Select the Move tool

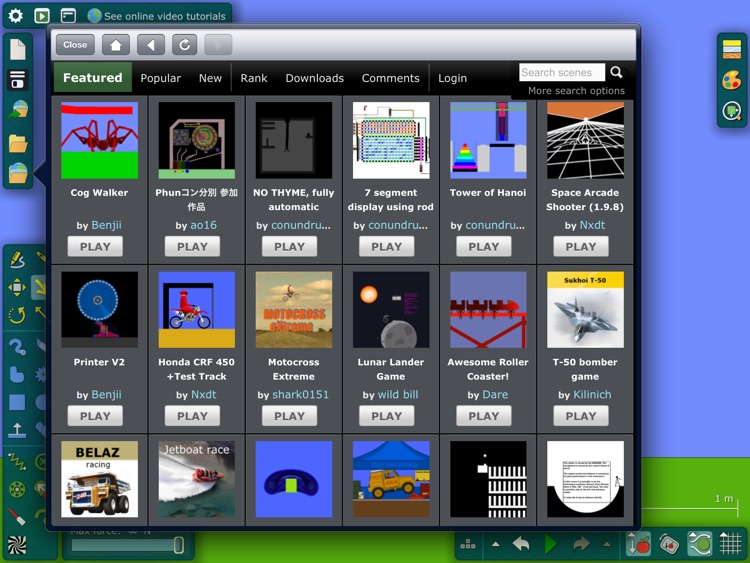pos(17,287)
